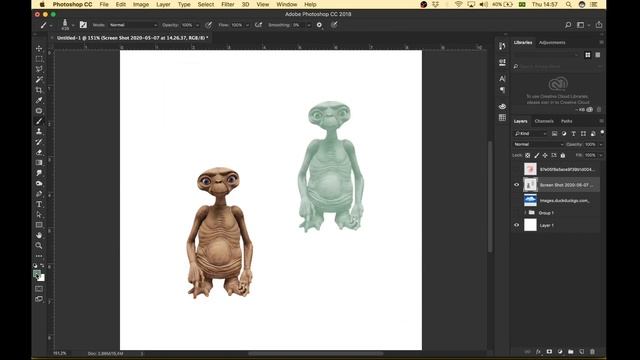Open the Smoothing value dropdown

pyautogui.click(x=309, y=25)
